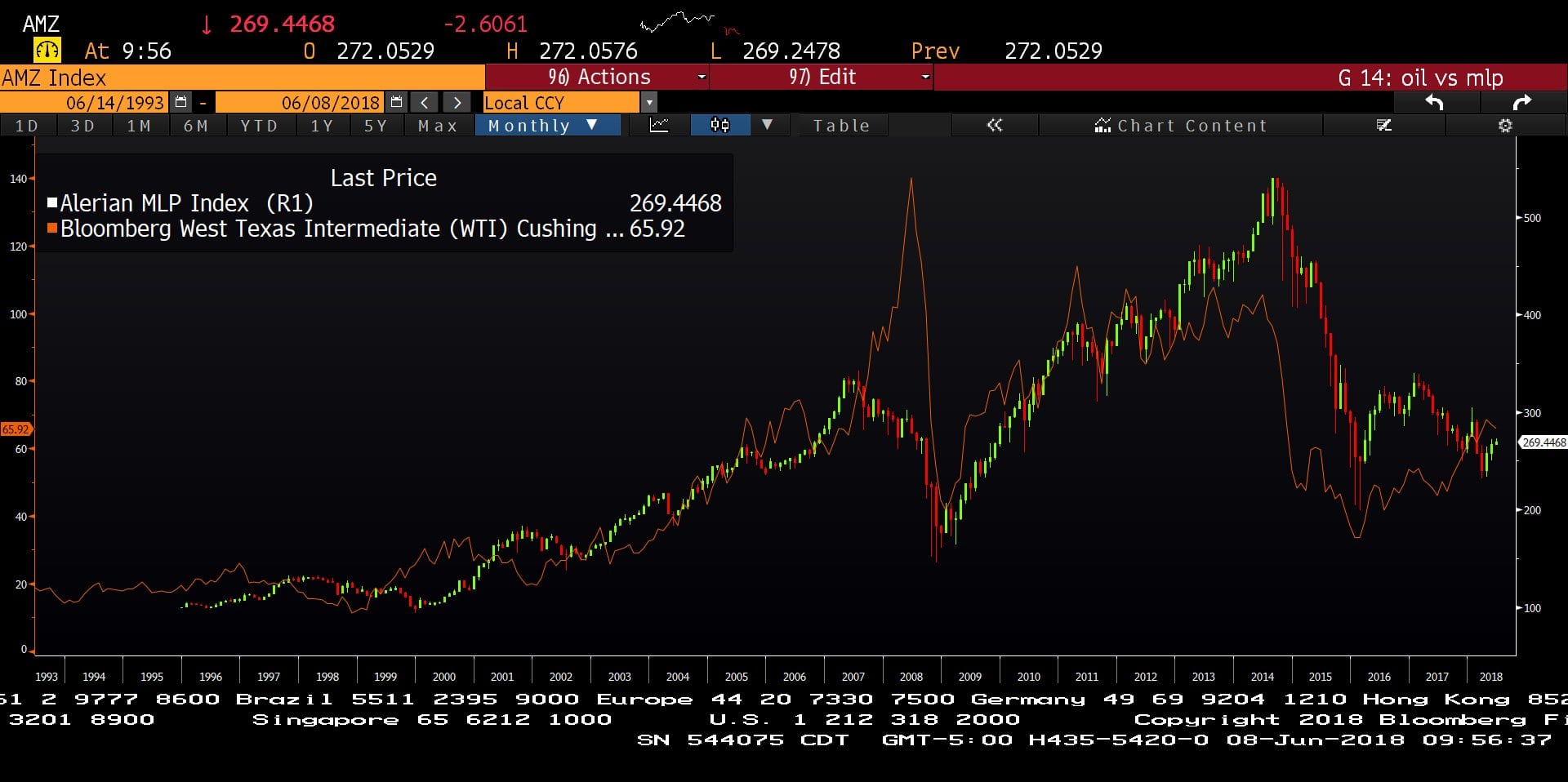The image size is (1568, 782).
Task: Select the 6M range tab
Action: point(196,125)
